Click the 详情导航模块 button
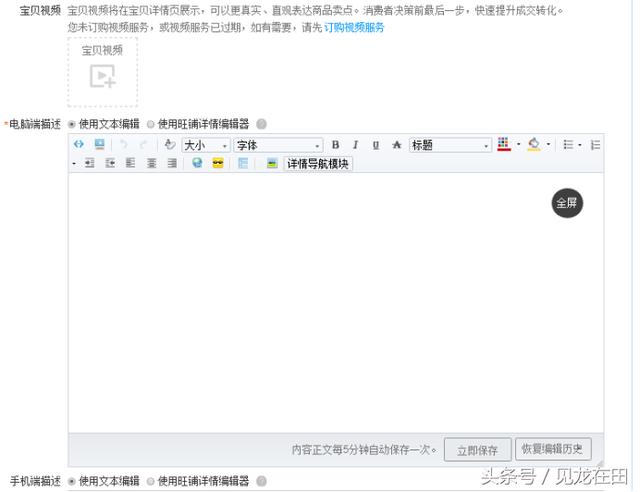 point(318,164)
